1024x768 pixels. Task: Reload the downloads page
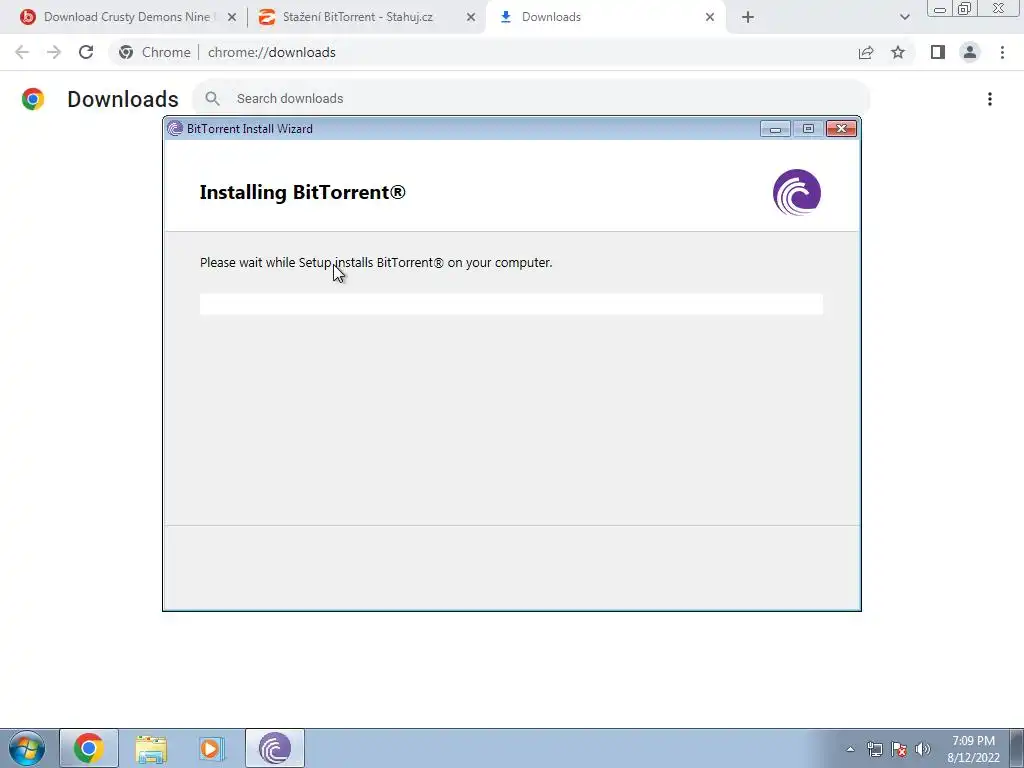click(x=86, y=52)
